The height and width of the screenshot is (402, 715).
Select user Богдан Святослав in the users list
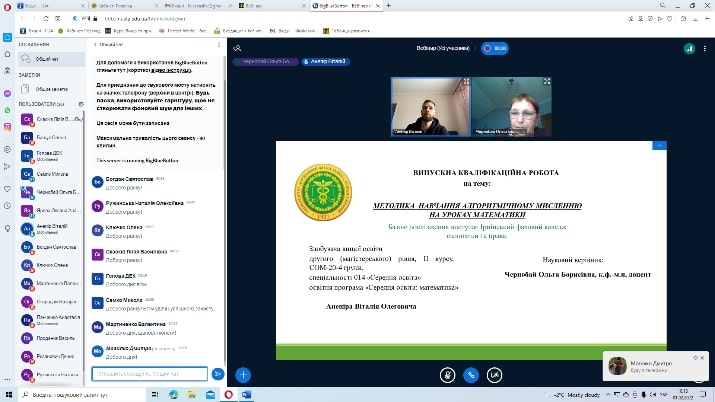click(x=52, y=247)
